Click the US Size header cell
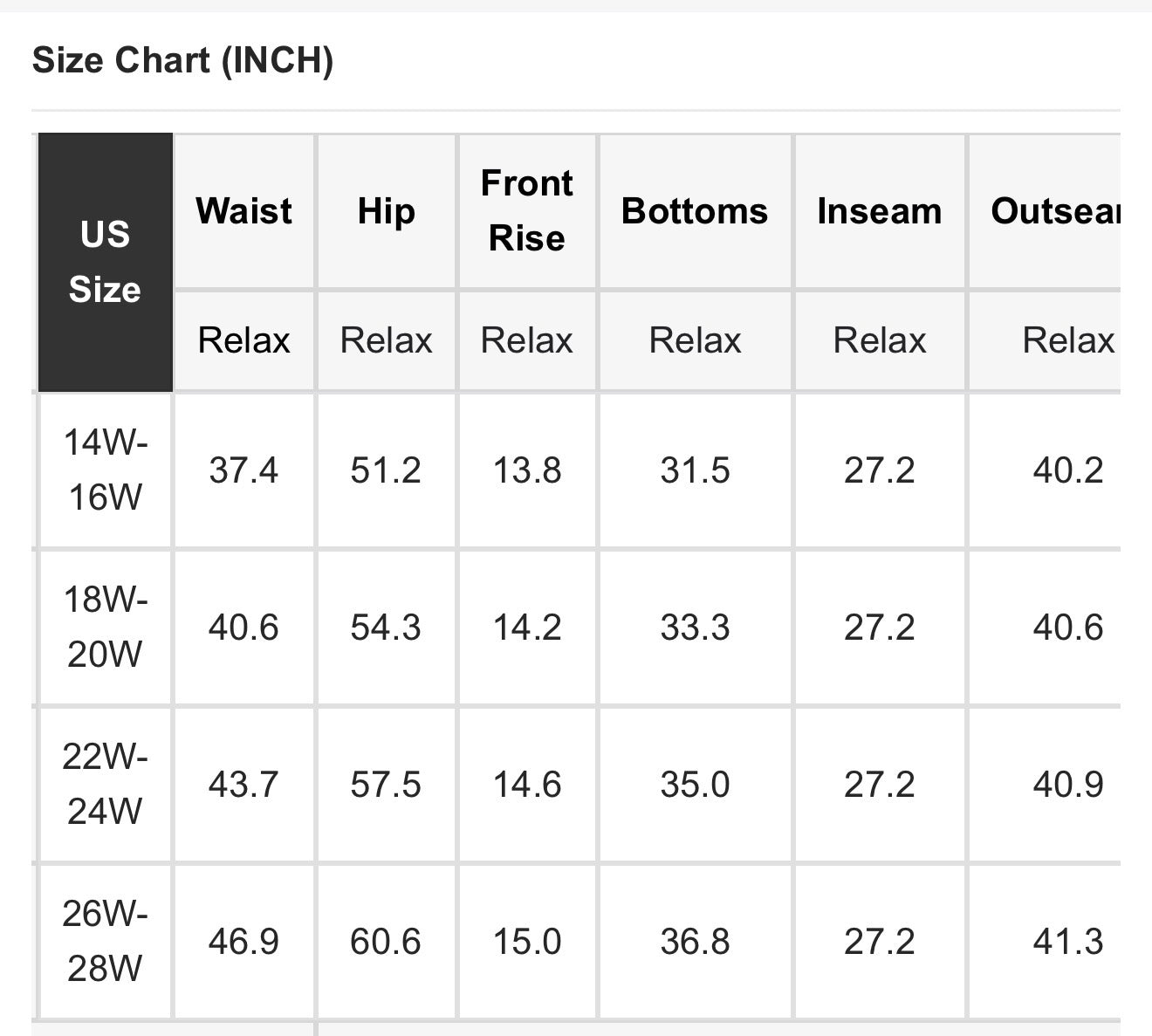The width and height of the screenshot is (1152, 1036). [105, 262]
